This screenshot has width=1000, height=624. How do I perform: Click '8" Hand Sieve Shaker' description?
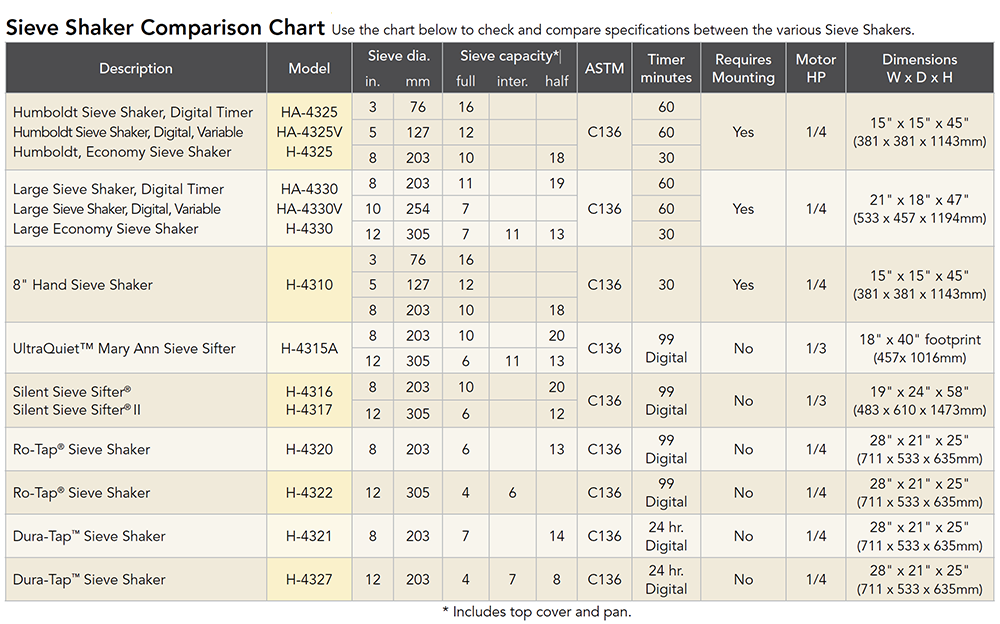pos(83,285)
